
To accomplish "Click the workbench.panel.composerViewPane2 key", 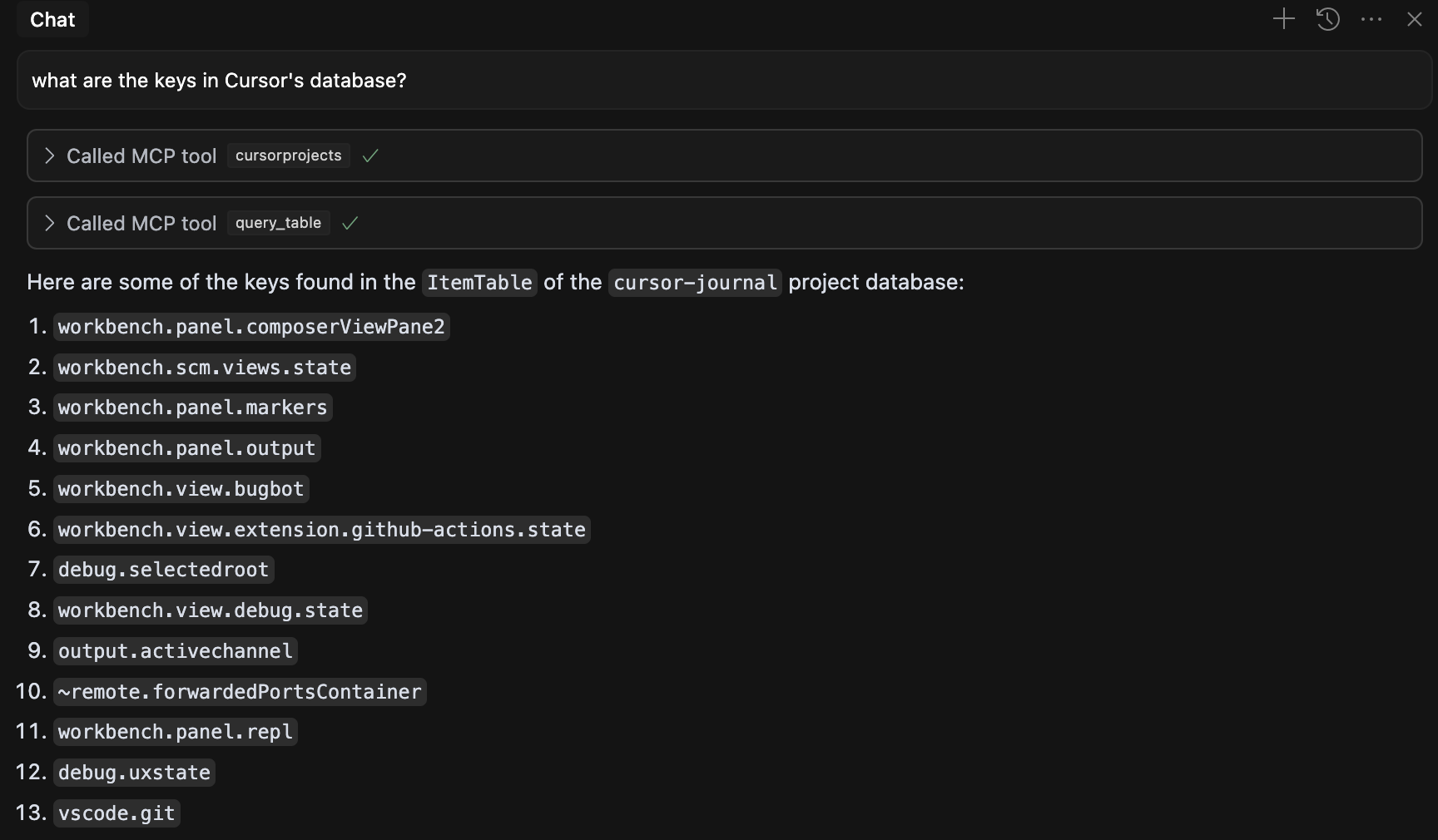I will click(x=251, y=327).
